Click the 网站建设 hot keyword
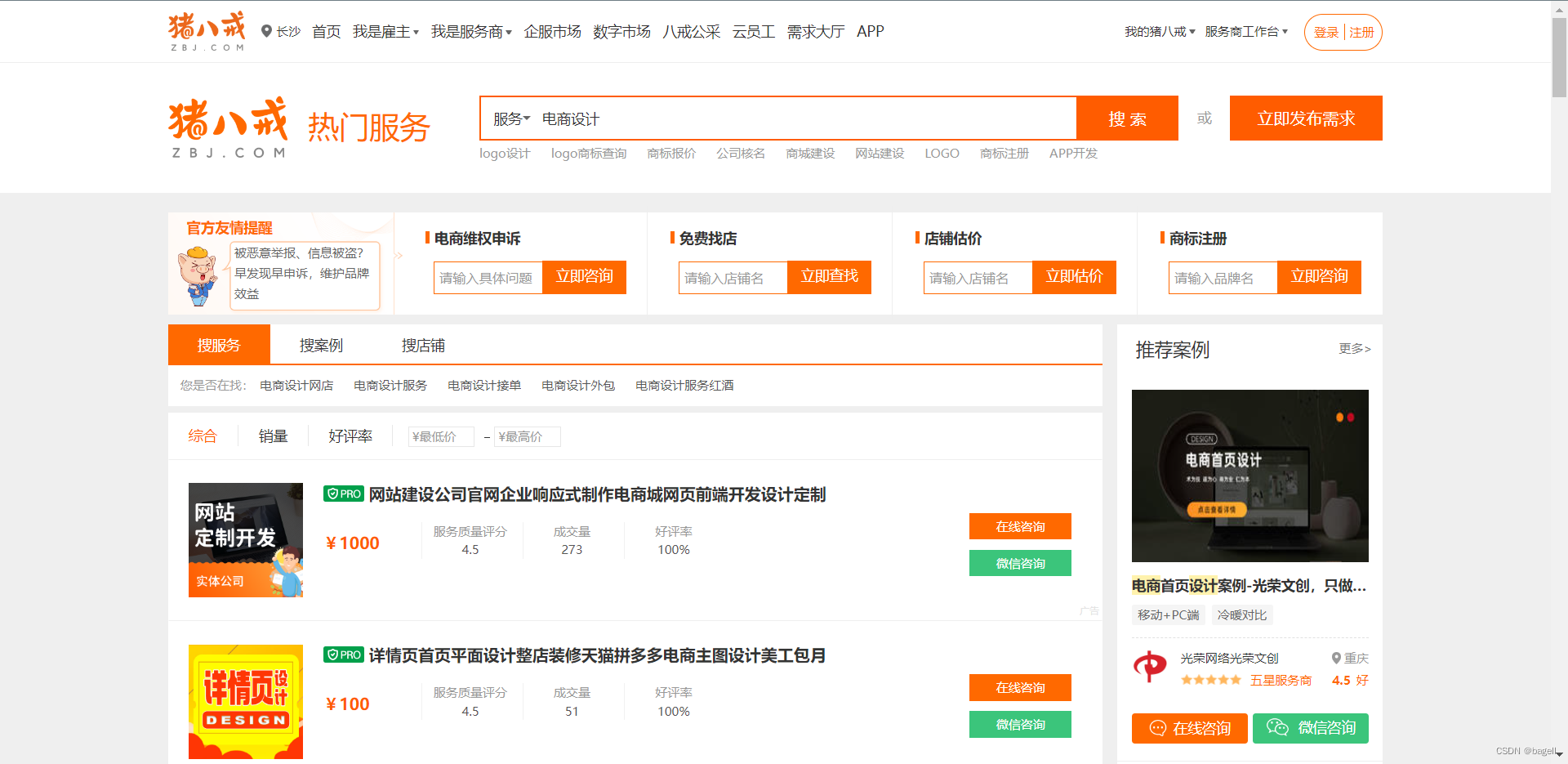 pos(880,153)
